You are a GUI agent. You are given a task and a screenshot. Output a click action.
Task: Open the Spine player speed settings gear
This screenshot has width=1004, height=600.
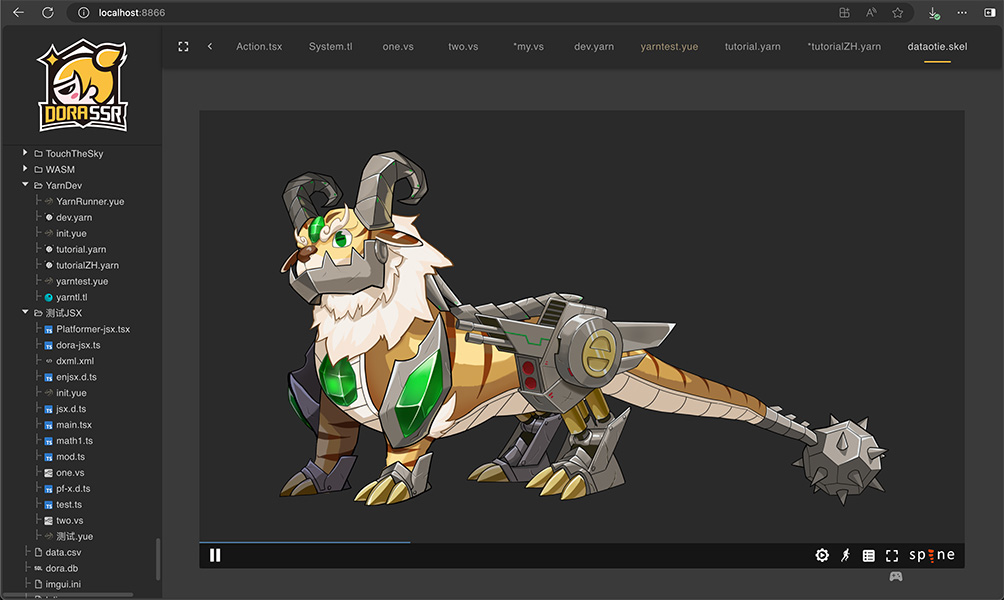(822, 555)
